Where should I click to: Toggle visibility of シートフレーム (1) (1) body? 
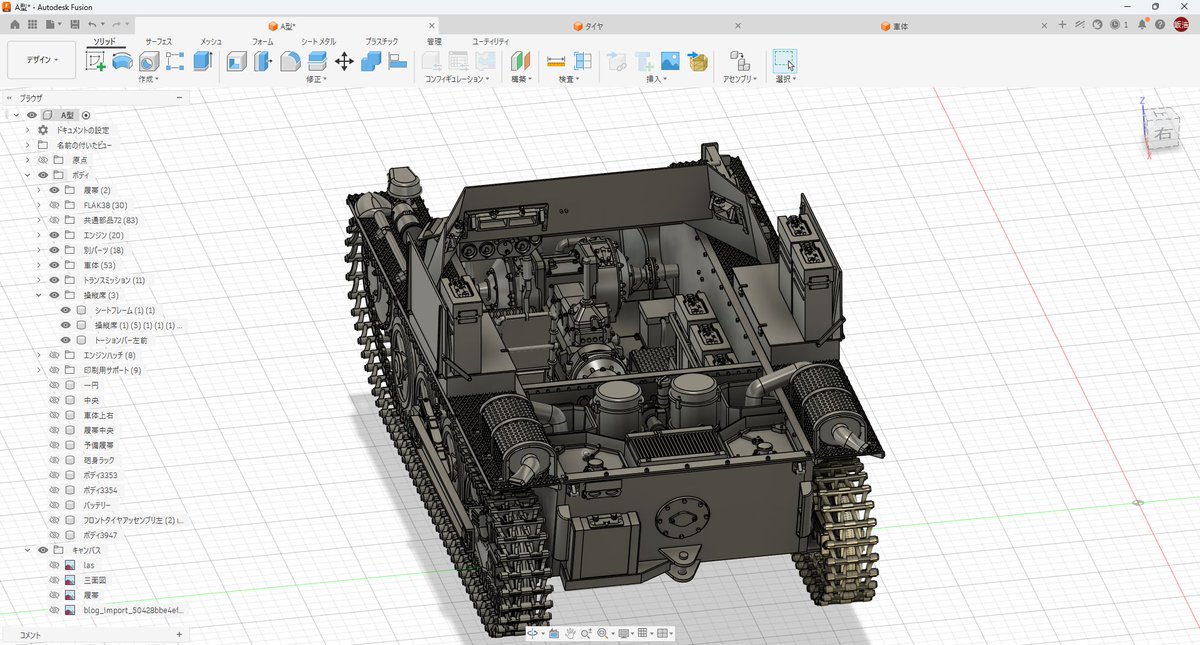pos(66,310)
